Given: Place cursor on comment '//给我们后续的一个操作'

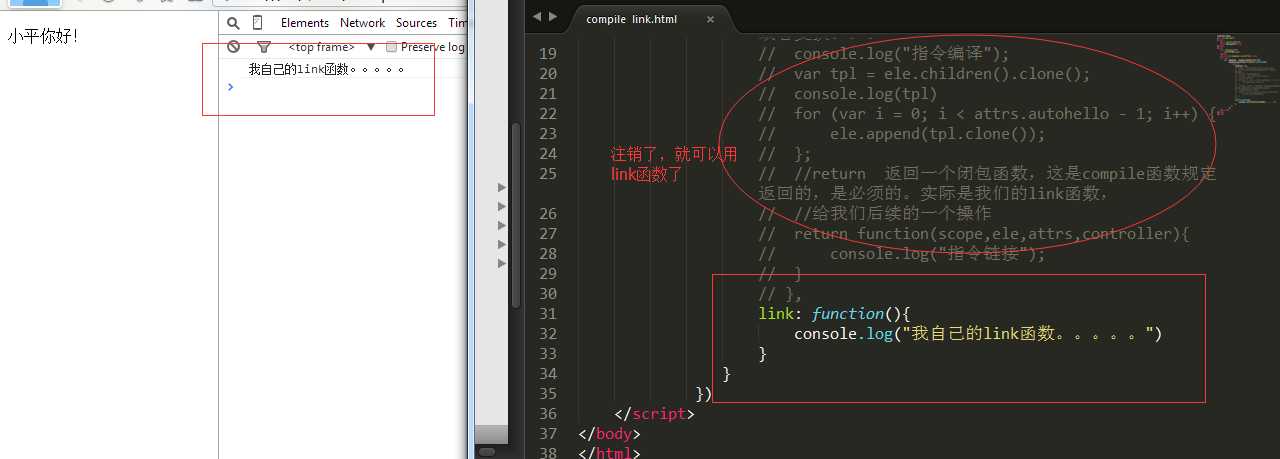Looking at the screenshot, I should (875, 213).
